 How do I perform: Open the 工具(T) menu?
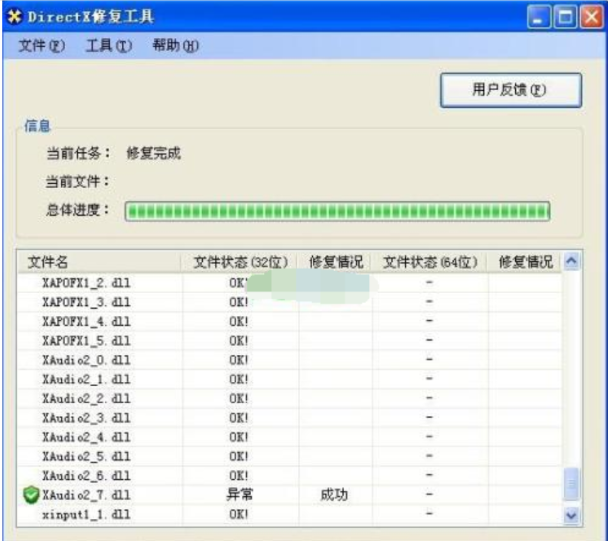[x=109, y=46]
